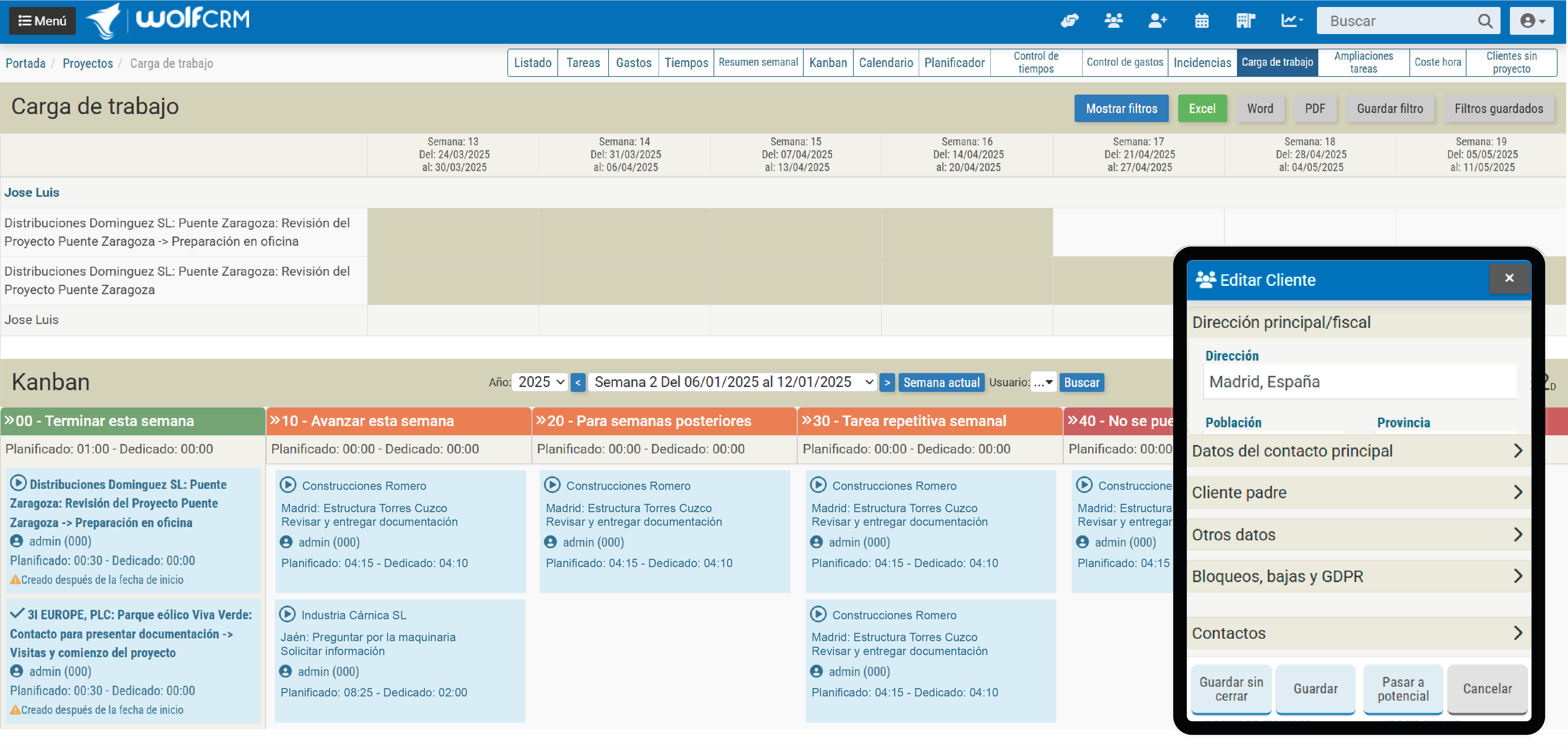Switch to Kanban tab
The width and height of the screenshot is (1568, 750).
click(828, 63)
